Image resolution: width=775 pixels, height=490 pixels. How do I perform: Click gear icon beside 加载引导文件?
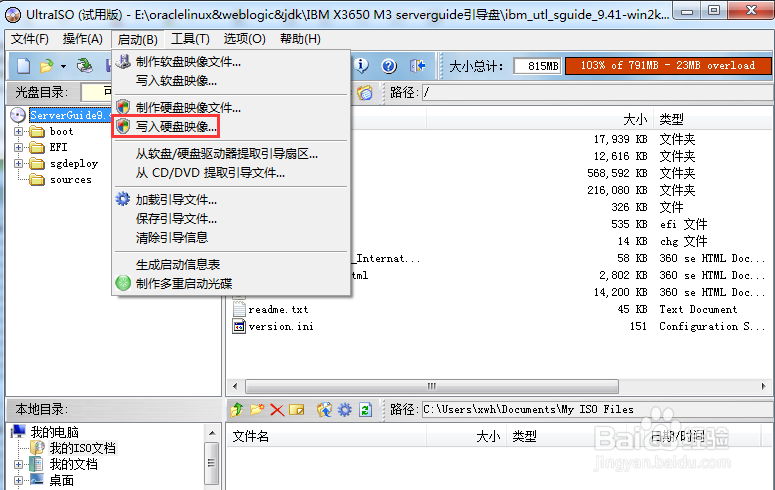[123, 199]
